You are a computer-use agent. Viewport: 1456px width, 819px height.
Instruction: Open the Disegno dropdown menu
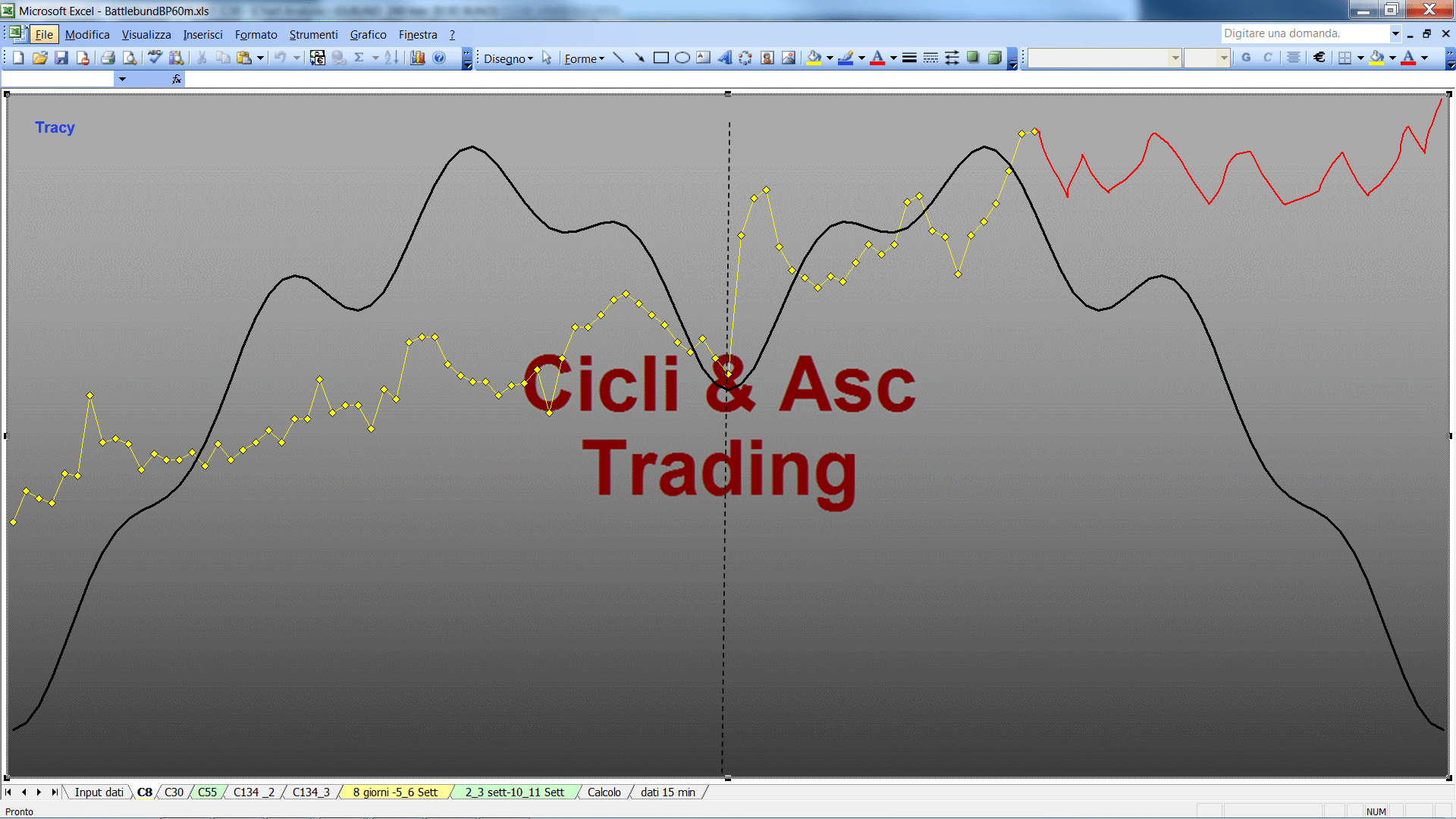(508, 58)
